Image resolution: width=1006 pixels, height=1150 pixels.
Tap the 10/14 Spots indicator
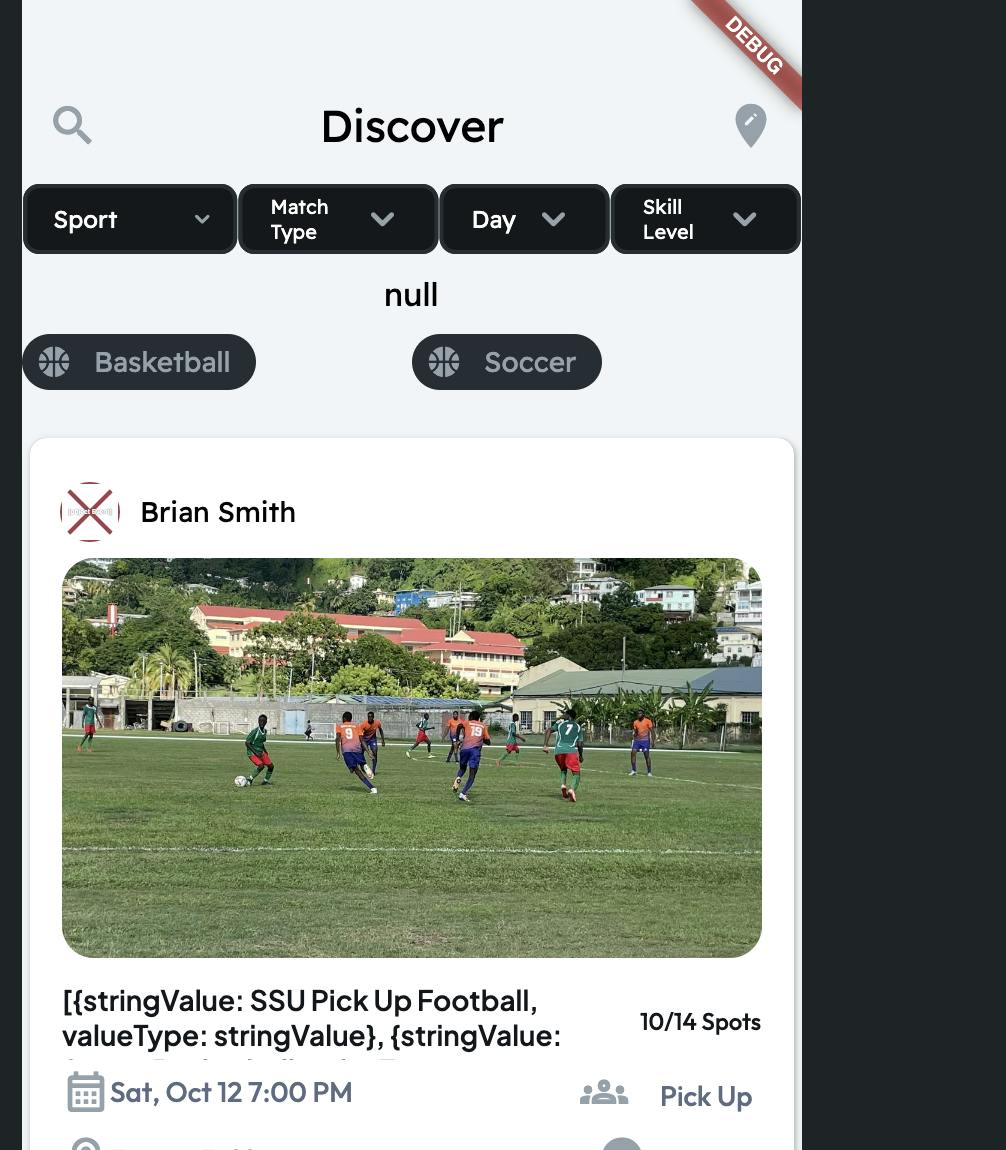[700, 1022]
